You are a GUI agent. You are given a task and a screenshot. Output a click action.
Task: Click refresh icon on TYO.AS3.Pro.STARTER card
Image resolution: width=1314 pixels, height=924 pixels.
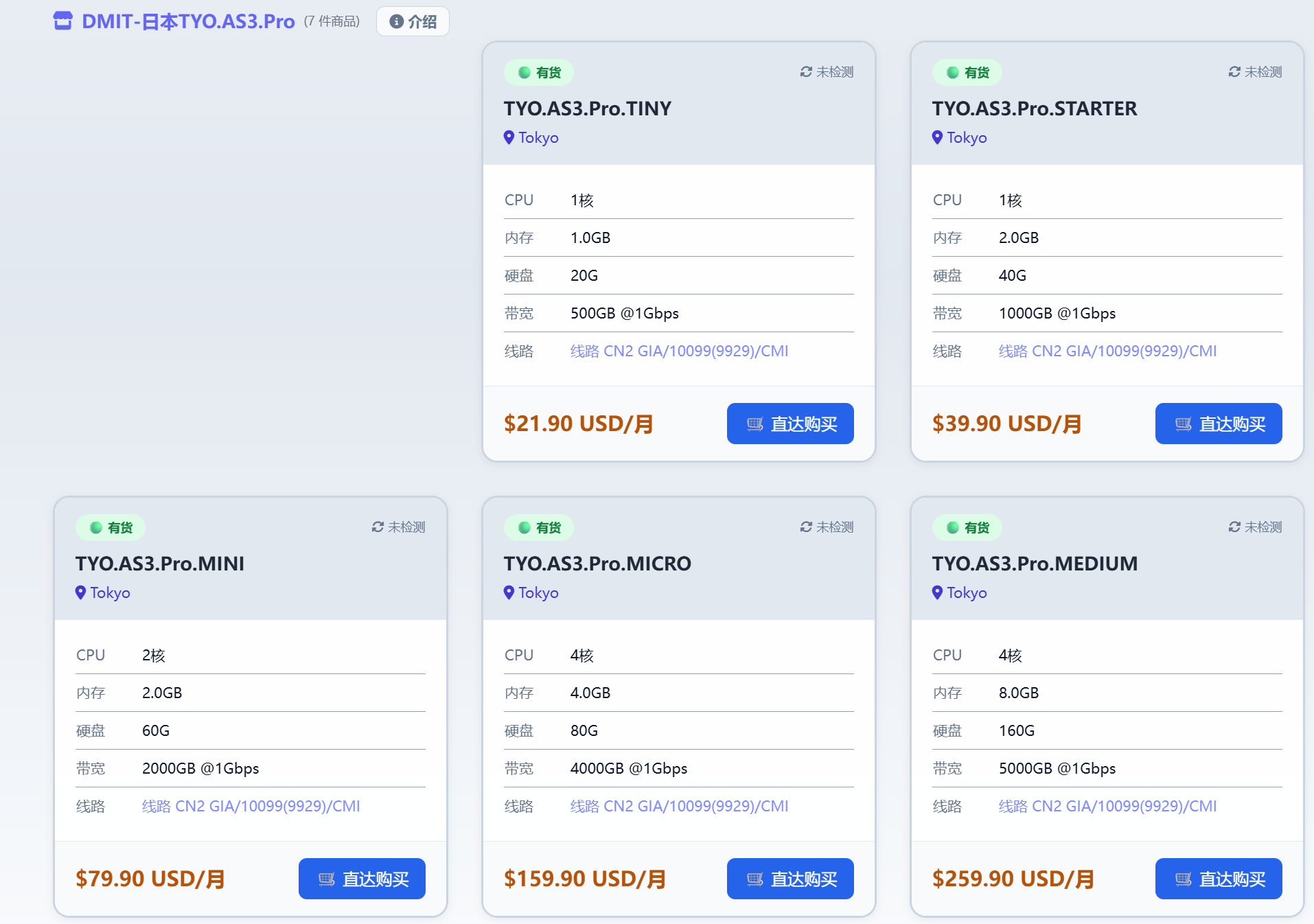[x=1234, y=72]
